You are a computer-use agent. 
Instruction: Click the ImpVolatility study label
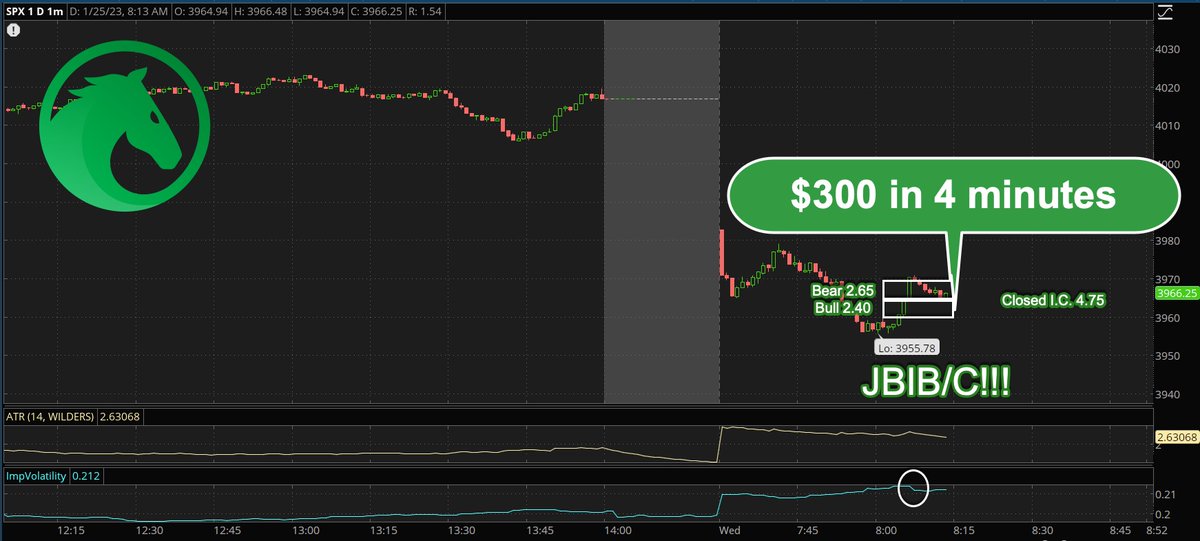[35, 476]
